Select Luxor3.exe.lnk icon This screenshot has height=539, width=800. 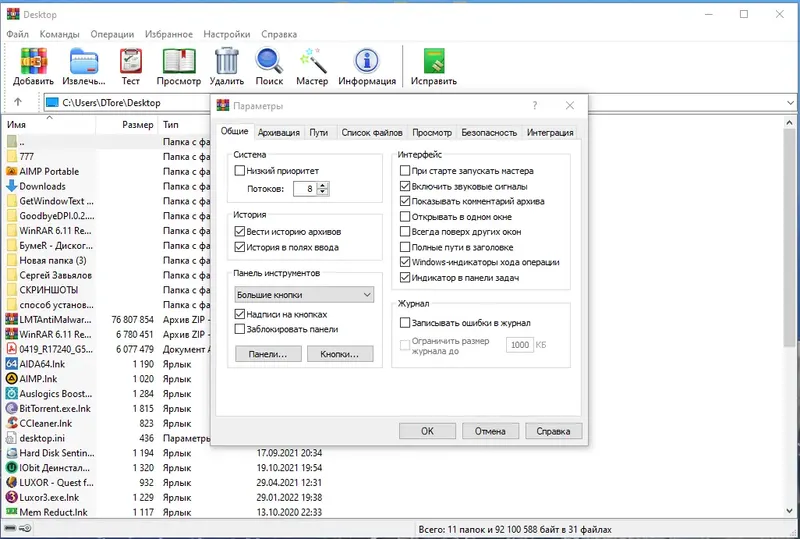tap(12, 497)
